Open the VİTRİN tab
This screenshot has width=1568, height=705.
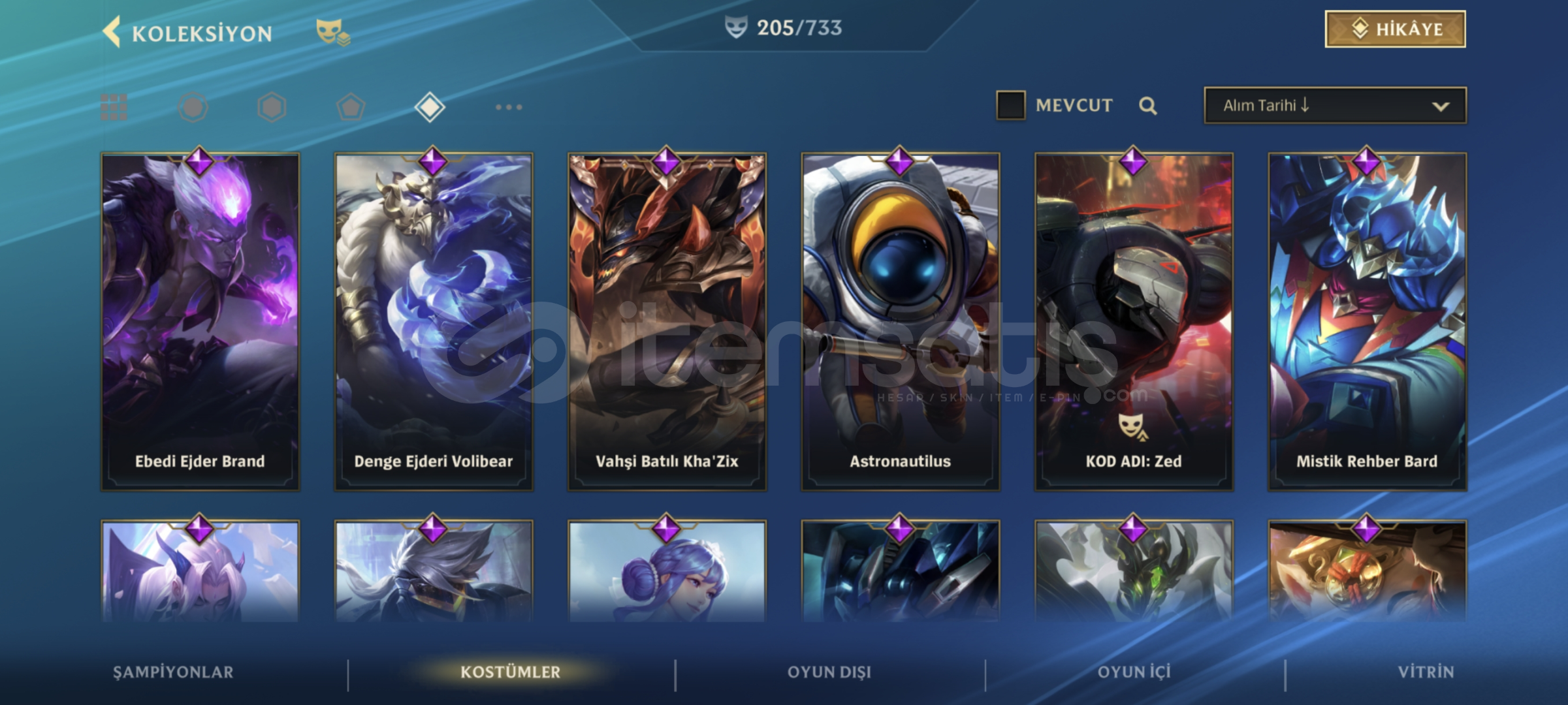pos(1426,672)
